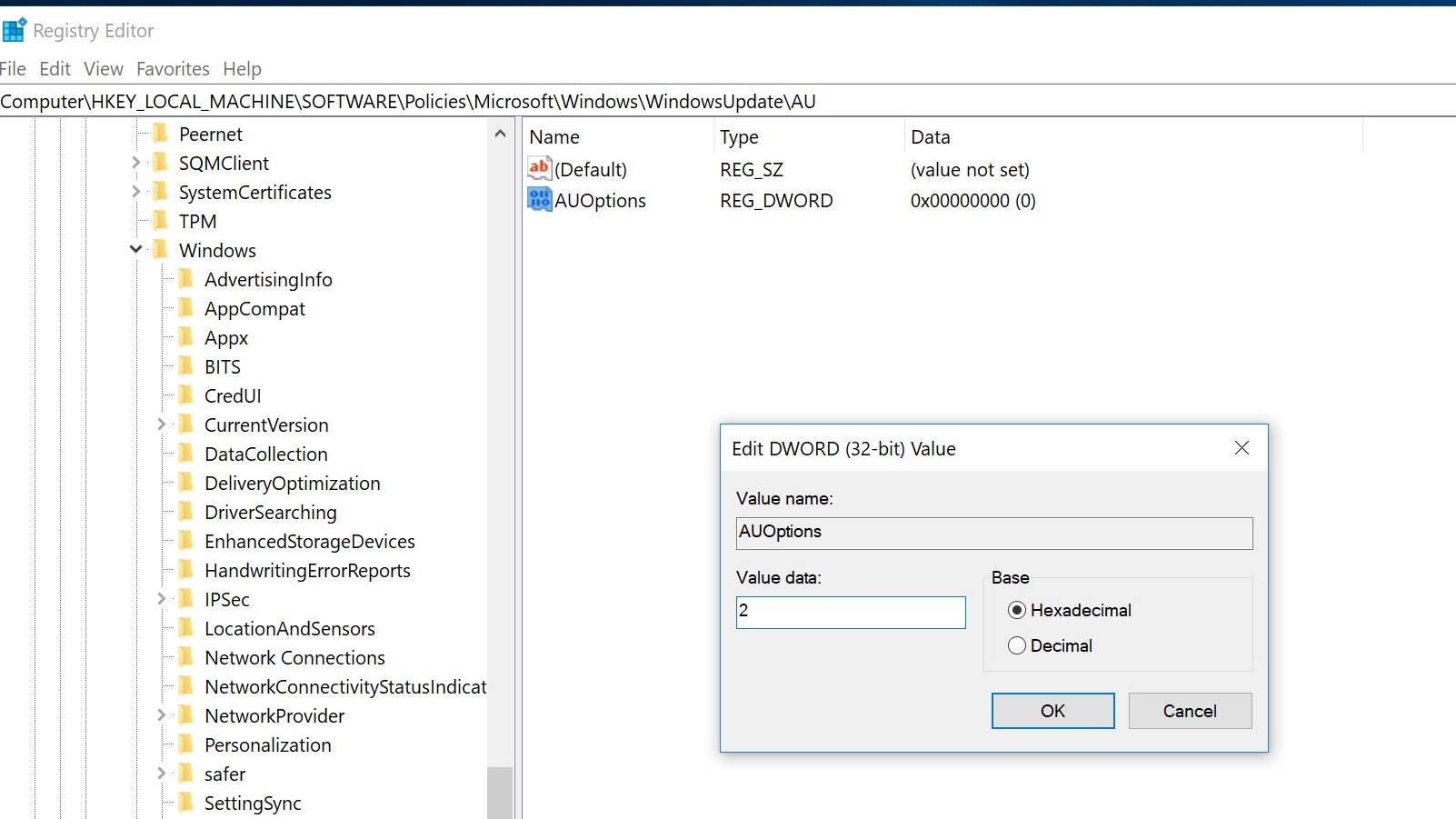This screenshot has height=819, width=1456.
Task: Collapse the Windows tree node
Action: point(135,249)
